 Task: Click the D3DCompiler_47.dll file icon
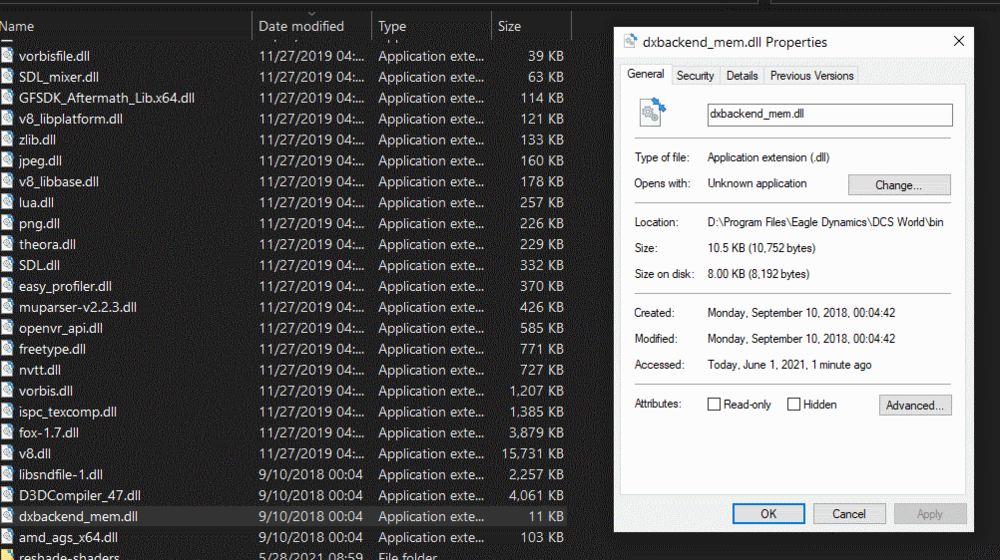tap(8, 496)
